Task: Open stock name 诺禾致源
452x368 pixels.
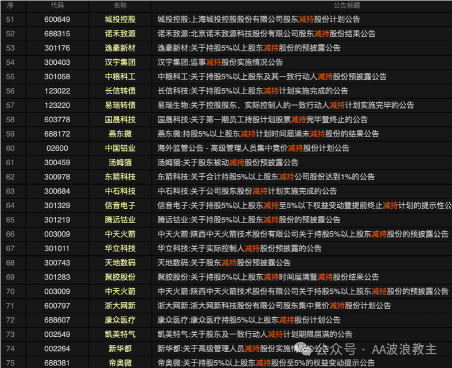Action: pos(120,34)
